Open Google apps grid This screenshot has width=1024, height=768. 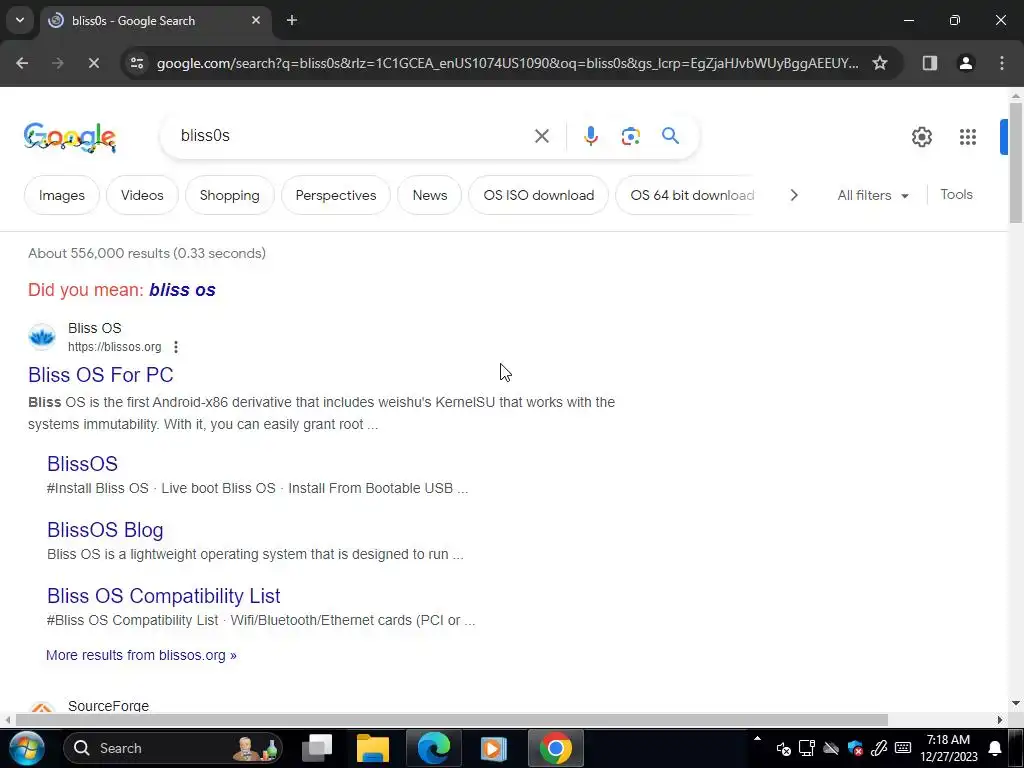tap(967, 136)
